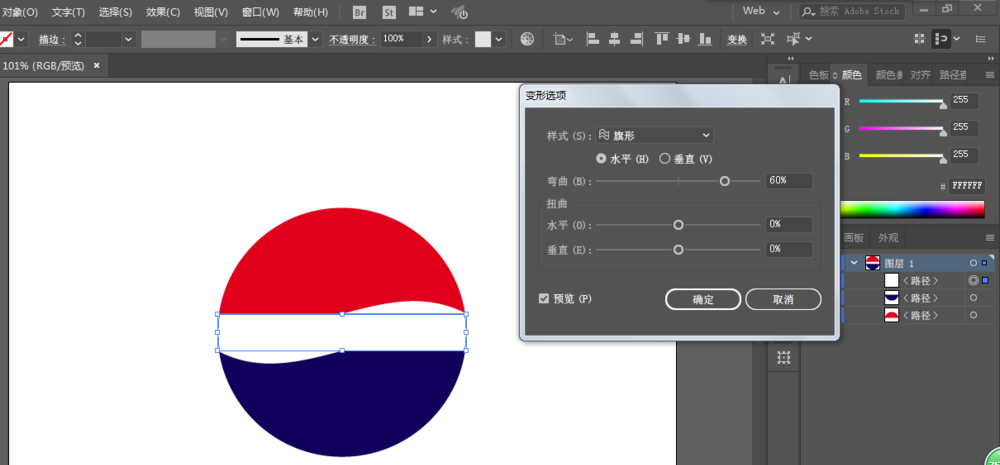1000x465 pixels.
Task: Expand the opacity slider arrow
Action: click(x=430, y=39)
